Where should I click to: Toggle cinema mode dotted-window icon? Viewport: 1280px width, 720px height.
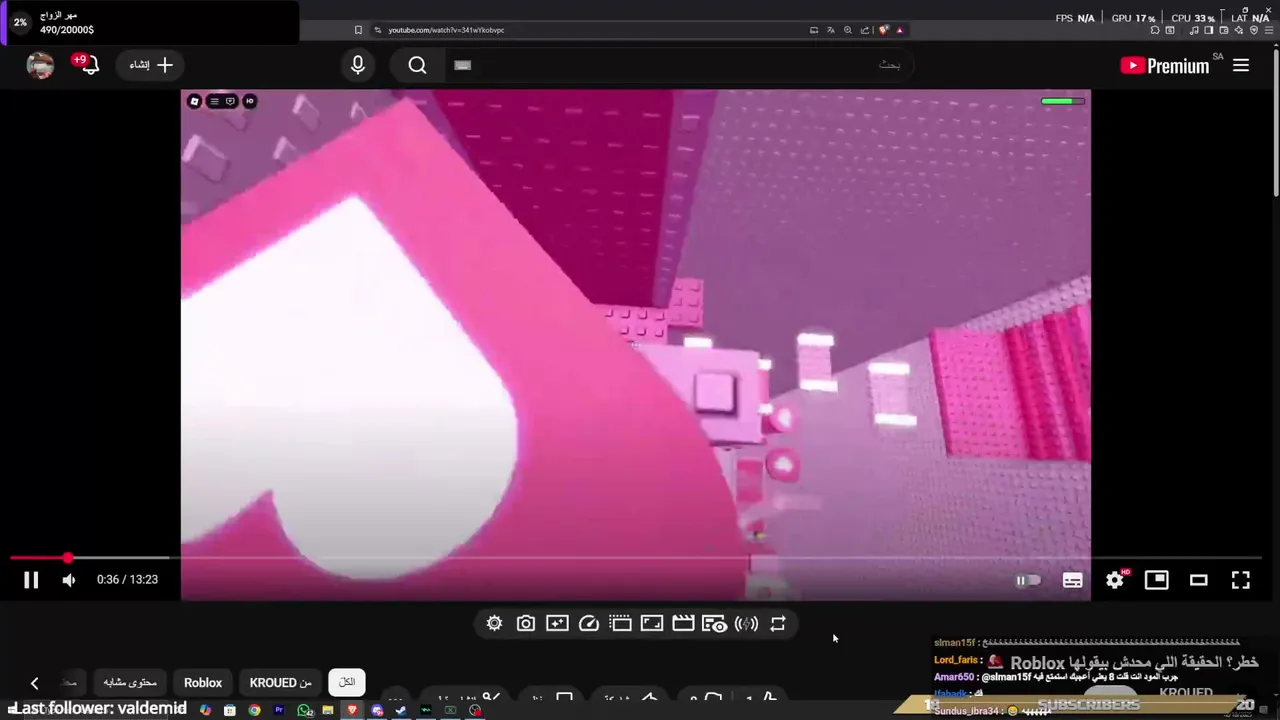(620, 623)
